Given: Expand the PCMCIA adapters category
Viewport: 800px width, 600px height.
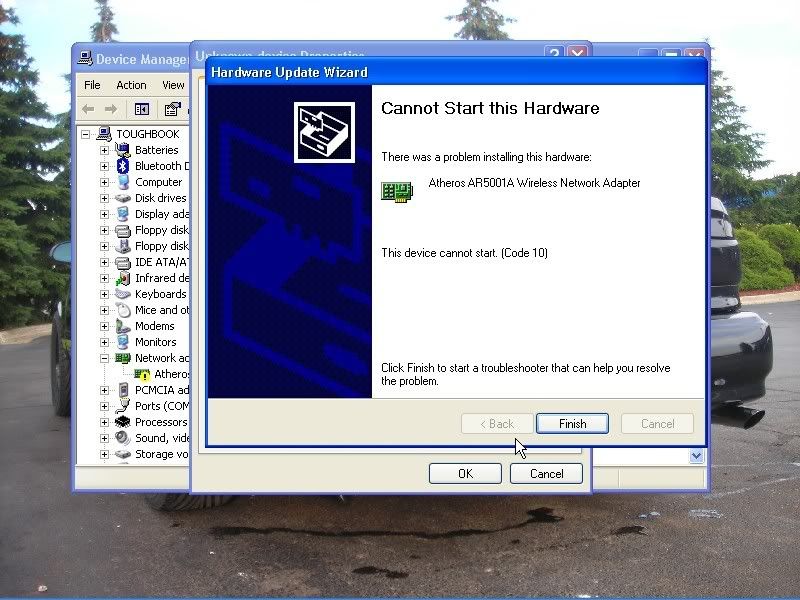Looking at the screenshot, I should coord(104,390).
